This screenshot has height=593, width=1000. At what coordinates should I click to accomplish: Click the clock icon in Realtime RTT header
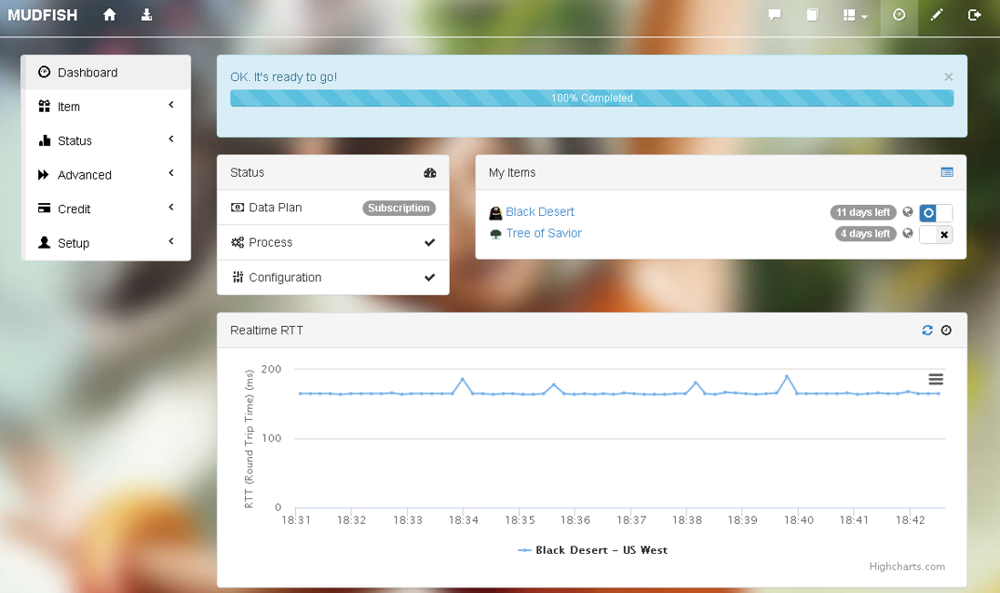pyautogui.click(x=946, y=330)
